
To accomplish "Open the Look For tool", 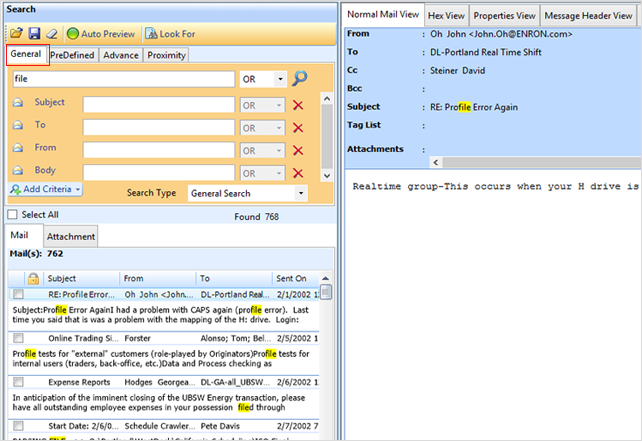I will coord(170,34).
